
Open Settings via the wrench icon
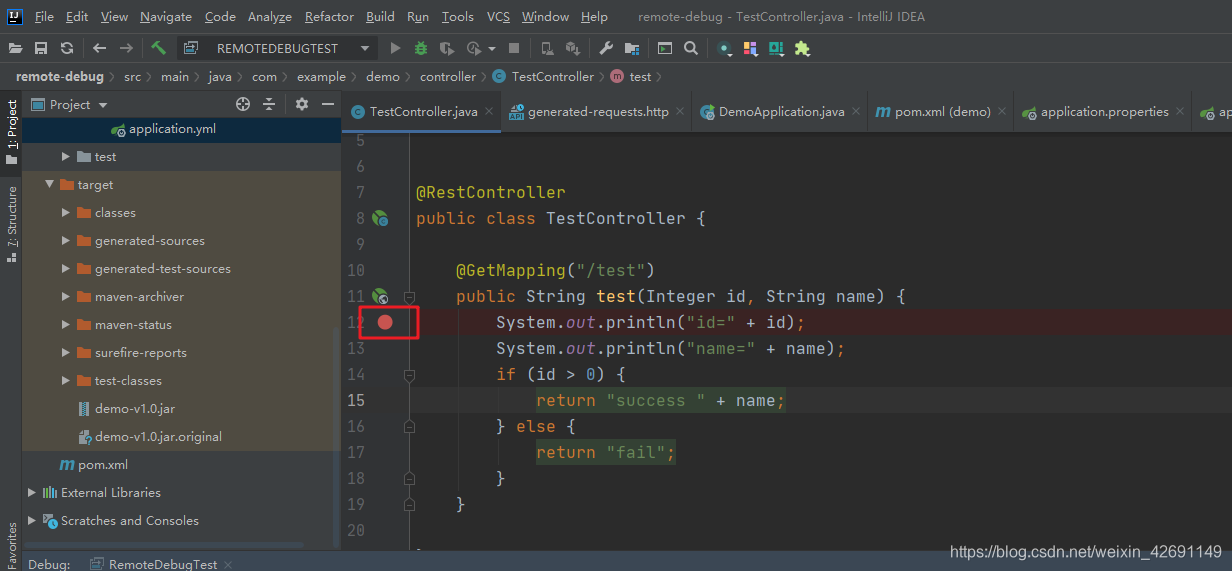click(606, 48)
